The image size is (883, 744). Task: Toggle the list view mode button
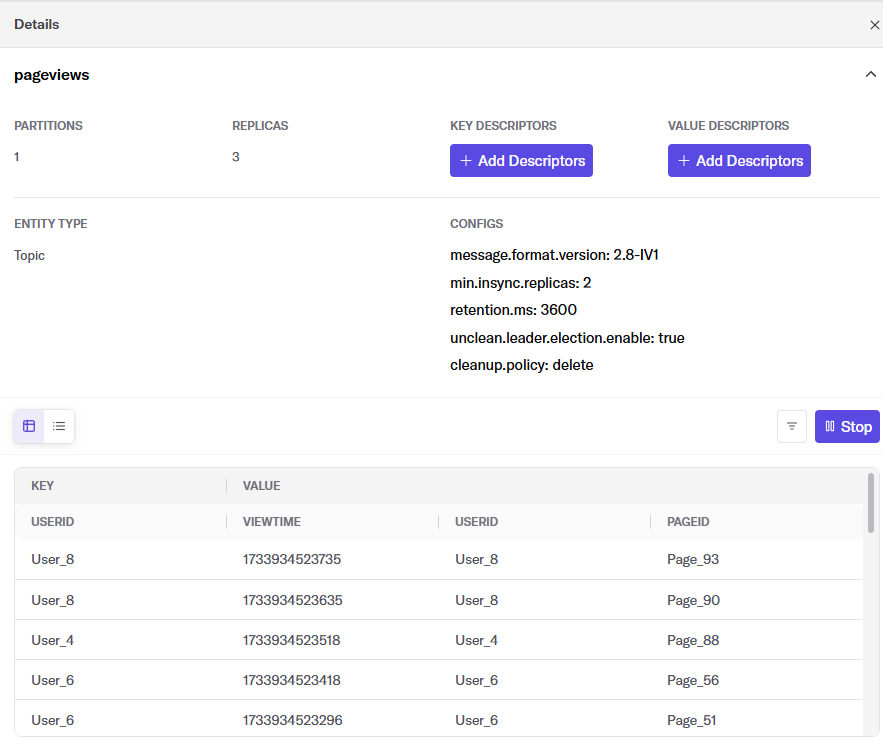[x=59, y=426]
